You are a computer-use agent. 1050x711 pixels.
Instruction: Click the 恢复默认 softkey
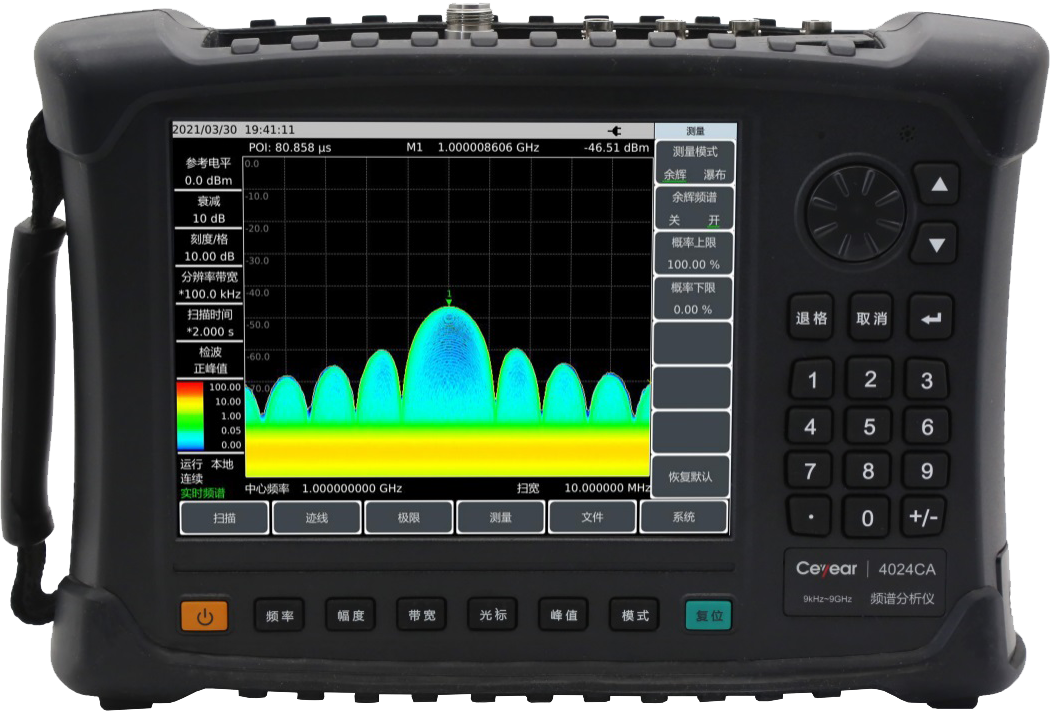point(692,475)
